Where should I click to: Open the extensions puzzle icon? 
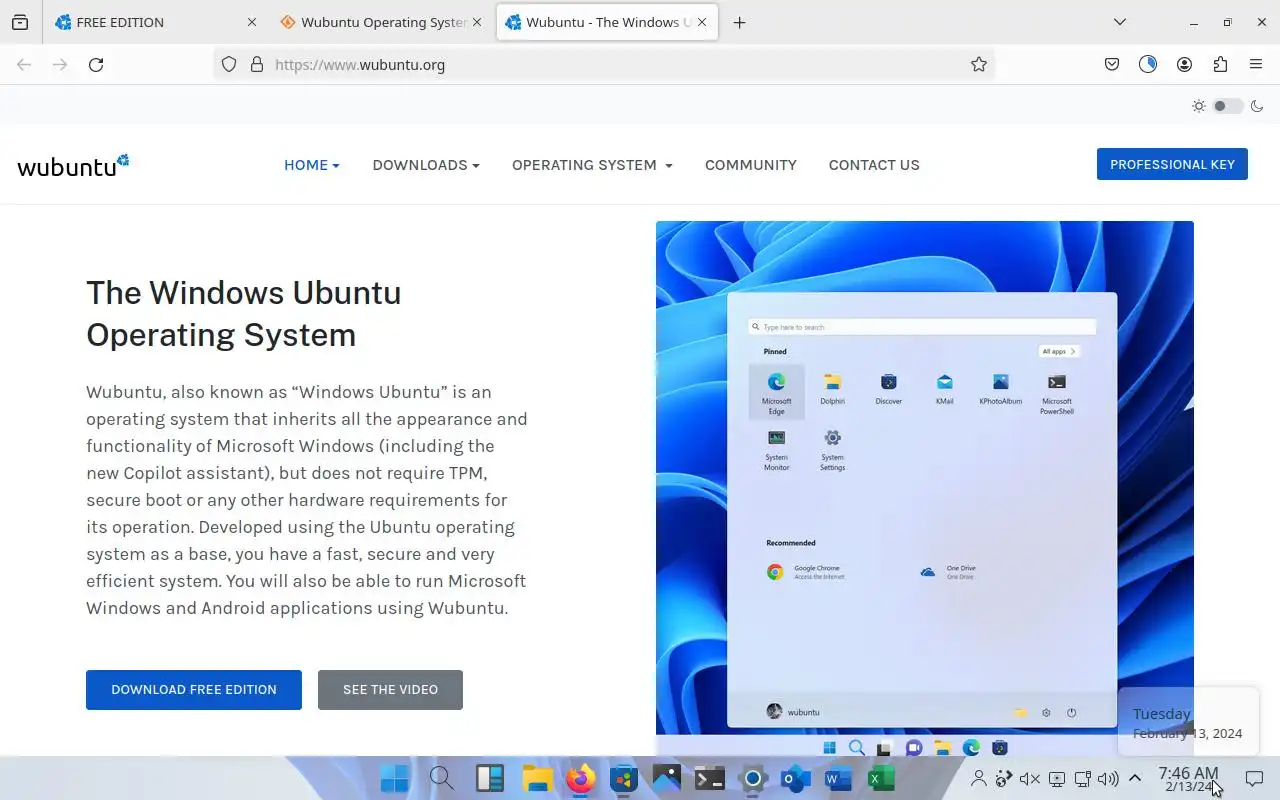1220,64
